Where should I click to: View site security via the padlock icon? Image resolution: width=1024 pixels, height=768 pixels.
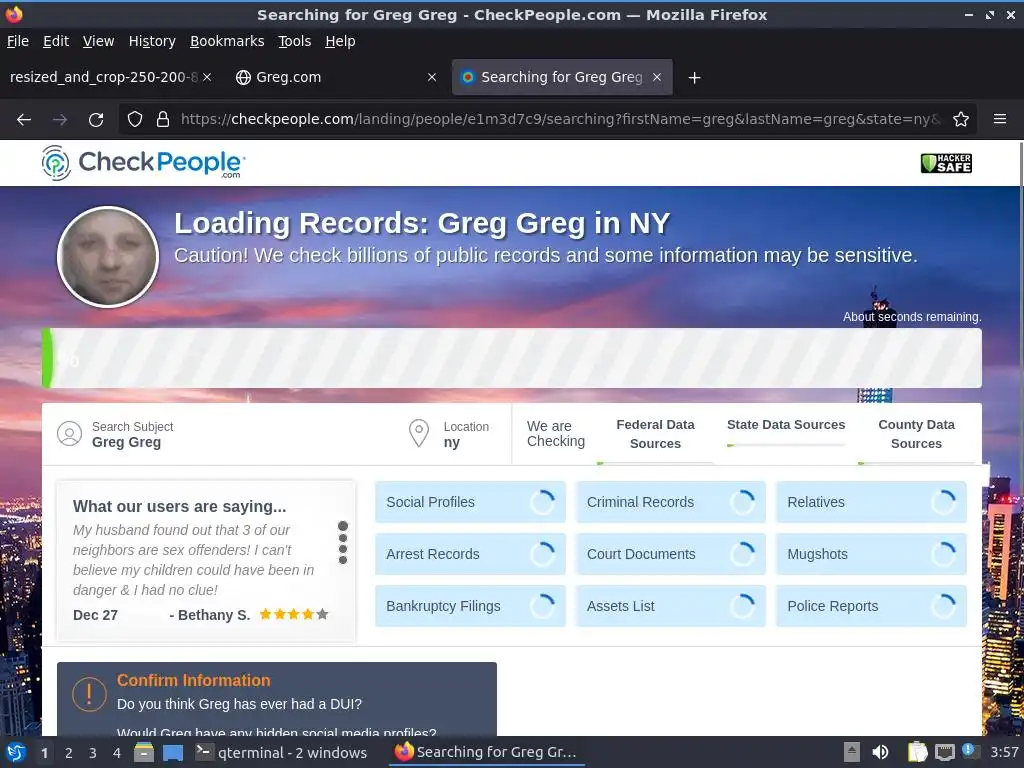[x=163, y=119]
